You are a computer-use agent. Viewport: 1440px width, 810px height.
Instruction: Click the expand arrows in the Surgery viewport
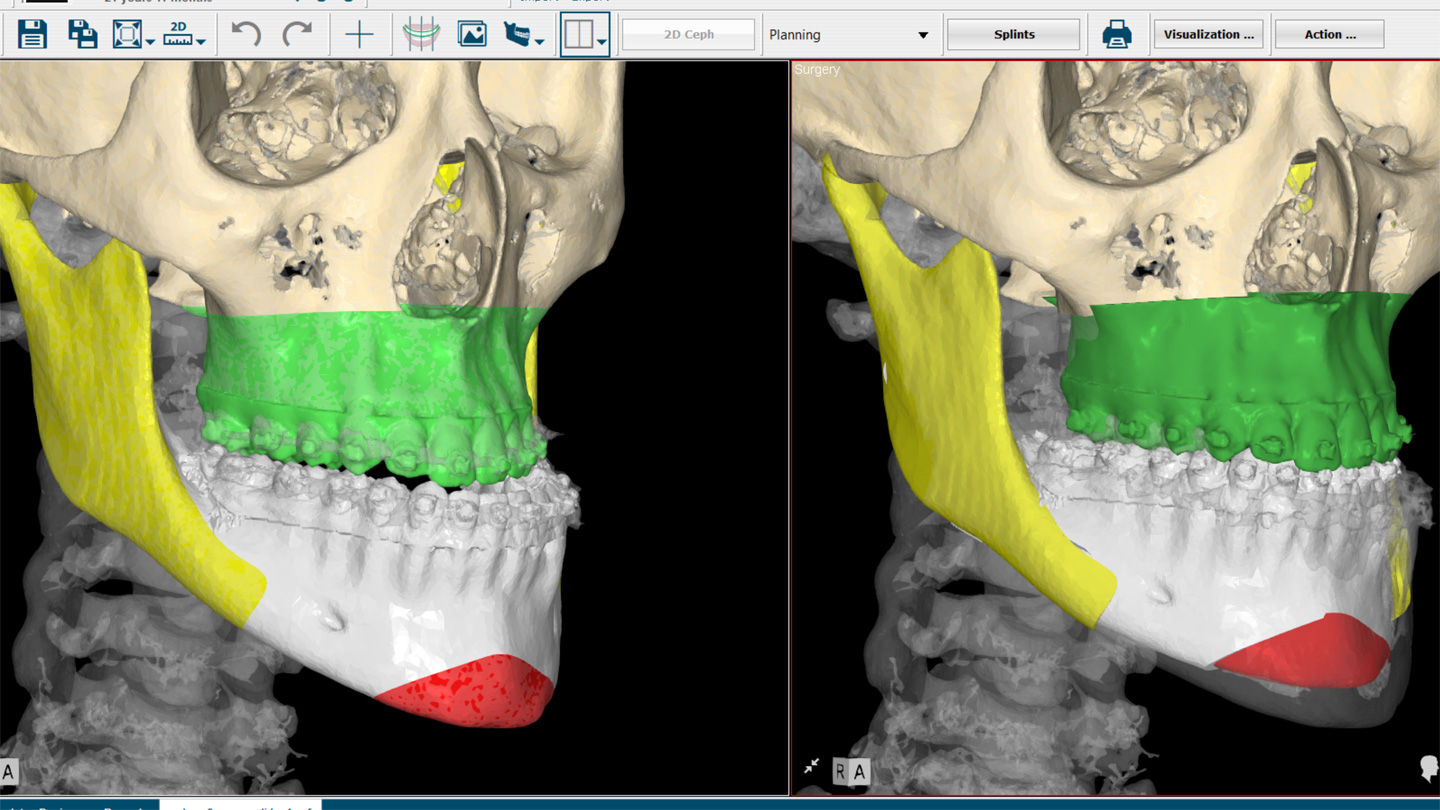810,763
